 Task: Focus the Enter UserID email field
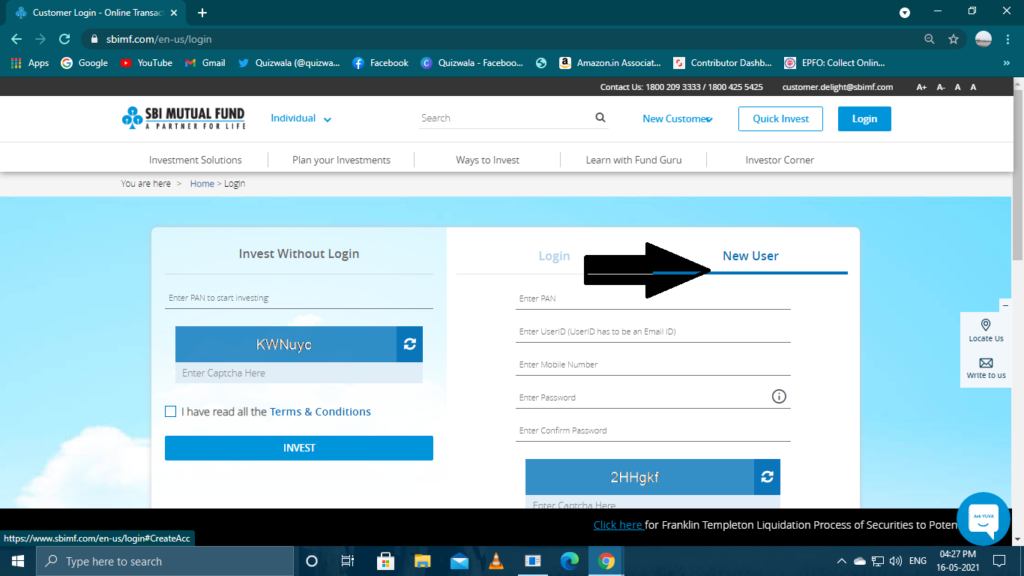(653, 332)
